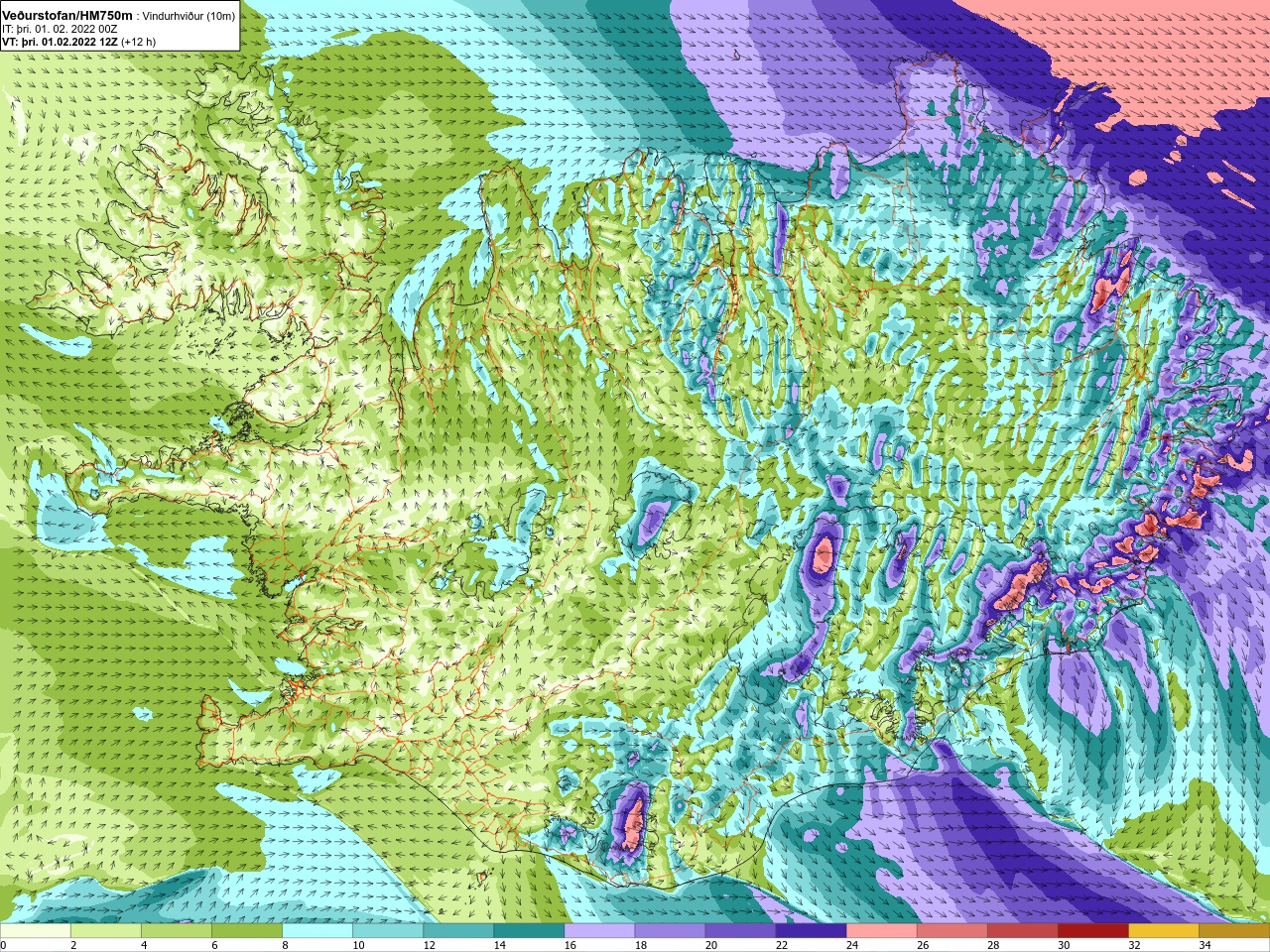Screen dimensions: 1270x952
Task: Click the legend label '18'
Action: pyautogui.click(x=640, y=945)
